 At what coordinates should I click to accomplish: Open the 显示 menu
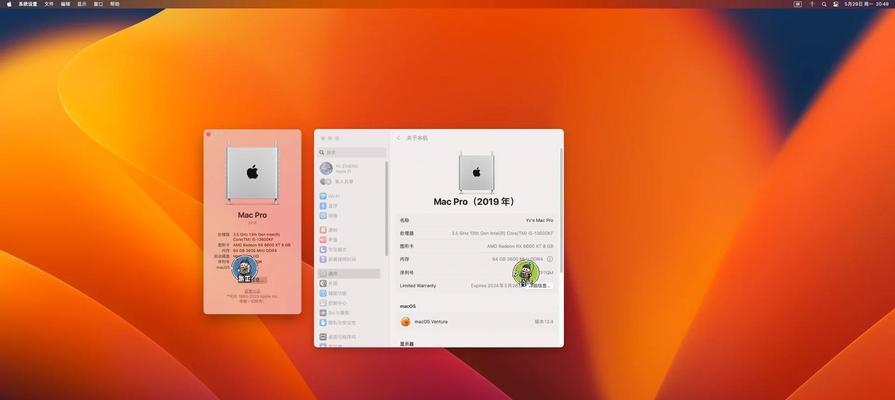tap(82, 4)
